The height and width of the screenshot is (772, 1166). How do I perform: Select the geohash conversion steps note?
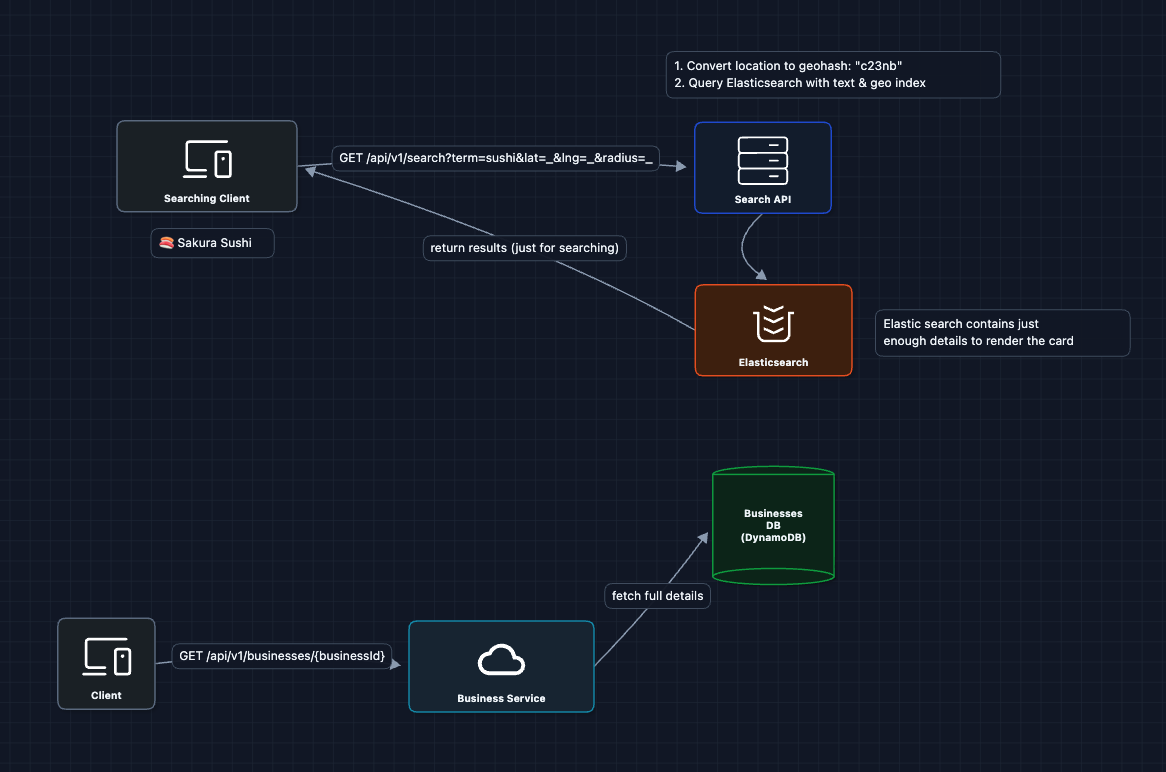coord(832,75)
